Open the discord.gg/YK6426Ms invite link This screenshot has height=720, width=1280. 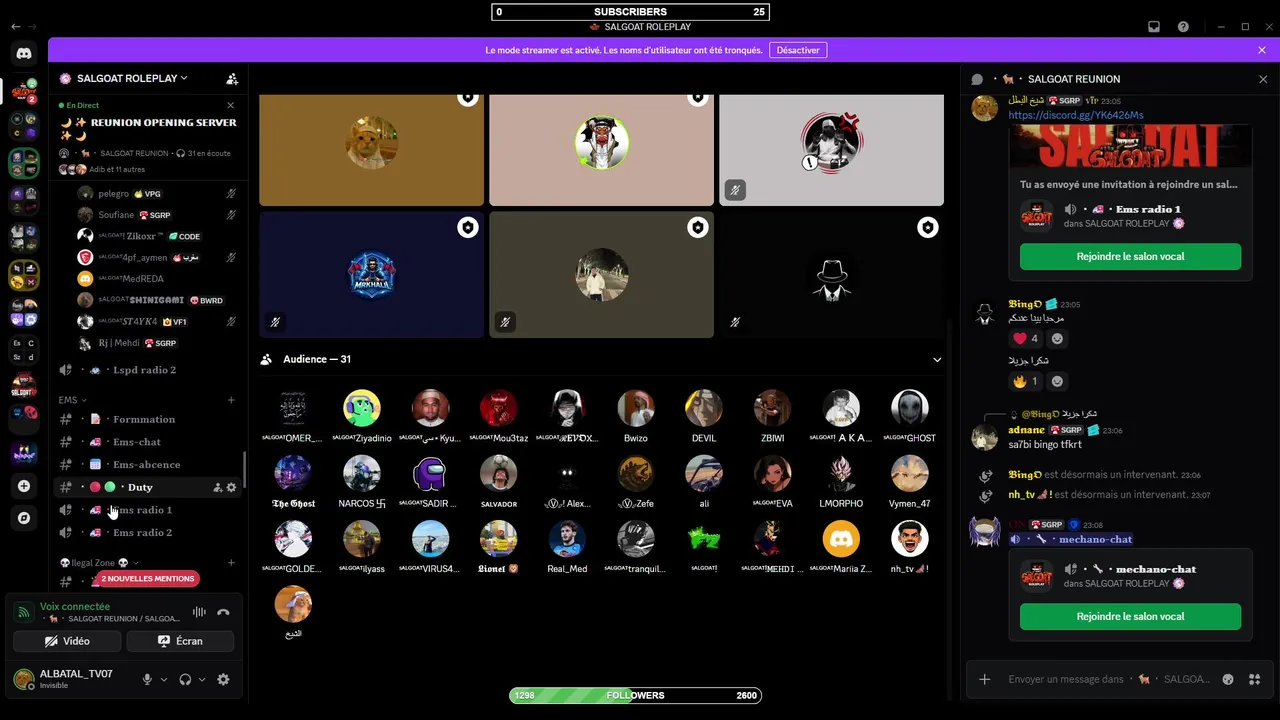tap(1075, 115)
